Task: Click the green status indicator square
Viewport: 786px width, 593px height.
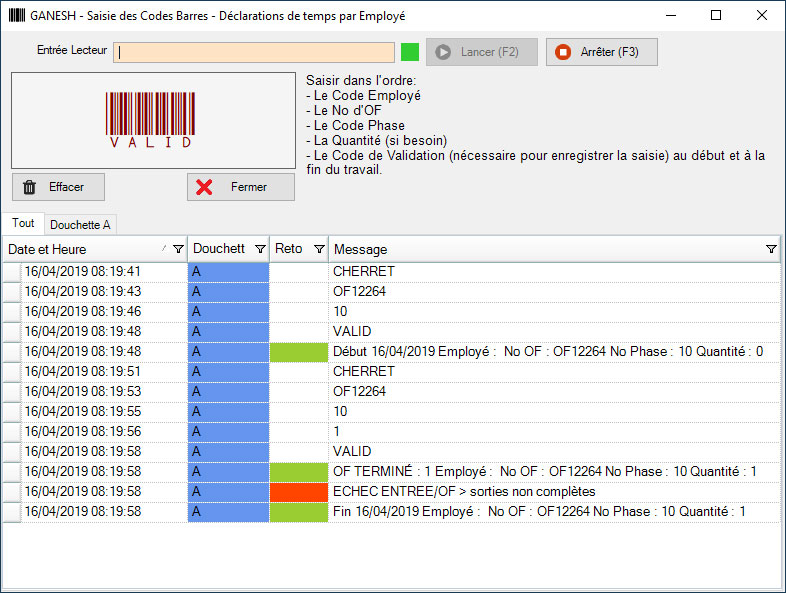Action: click(409, 52)
